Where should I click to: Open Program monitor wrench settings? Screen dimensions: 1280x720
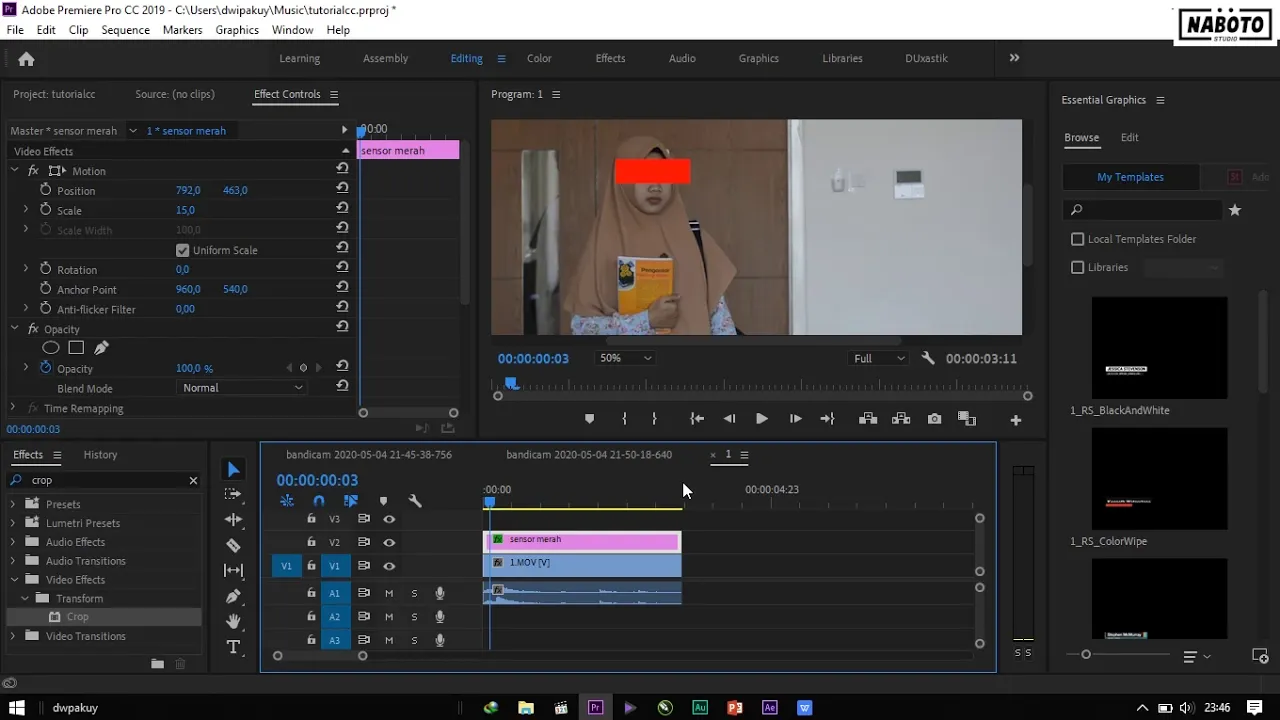(x=928, y=358)
